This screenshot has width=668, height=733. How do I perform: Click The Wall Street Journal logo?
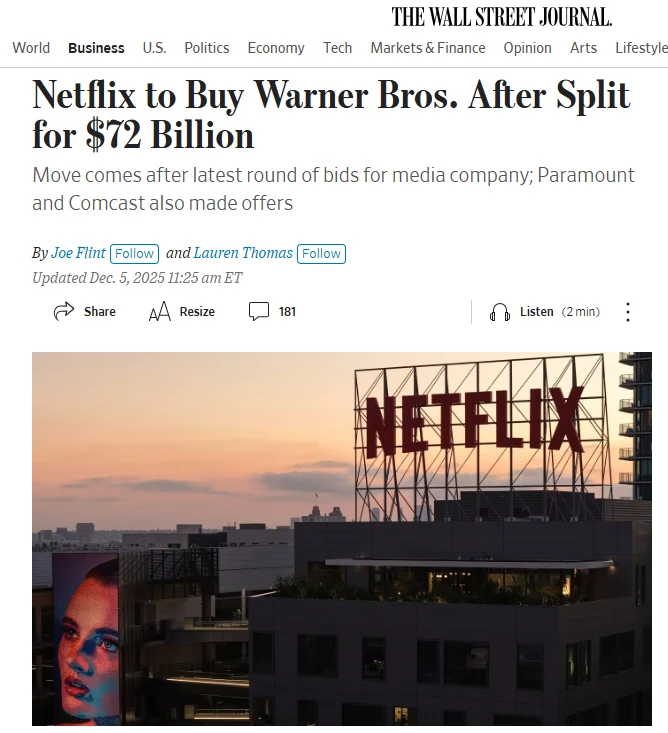point(502,17)
